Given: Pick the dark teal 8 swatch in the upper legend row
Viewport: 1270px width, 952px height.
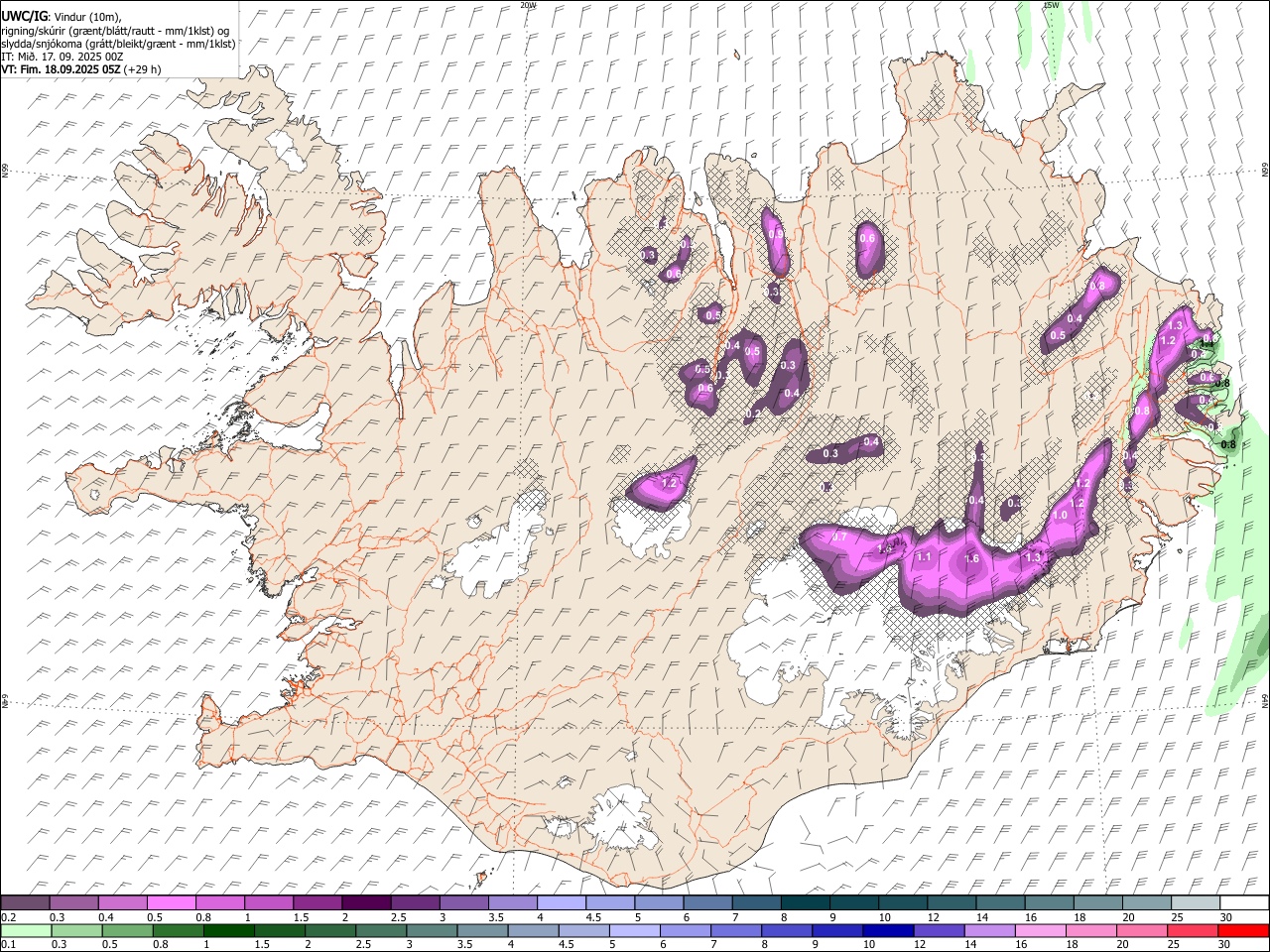Looking at the screenshot, I should tap(805, 902).
